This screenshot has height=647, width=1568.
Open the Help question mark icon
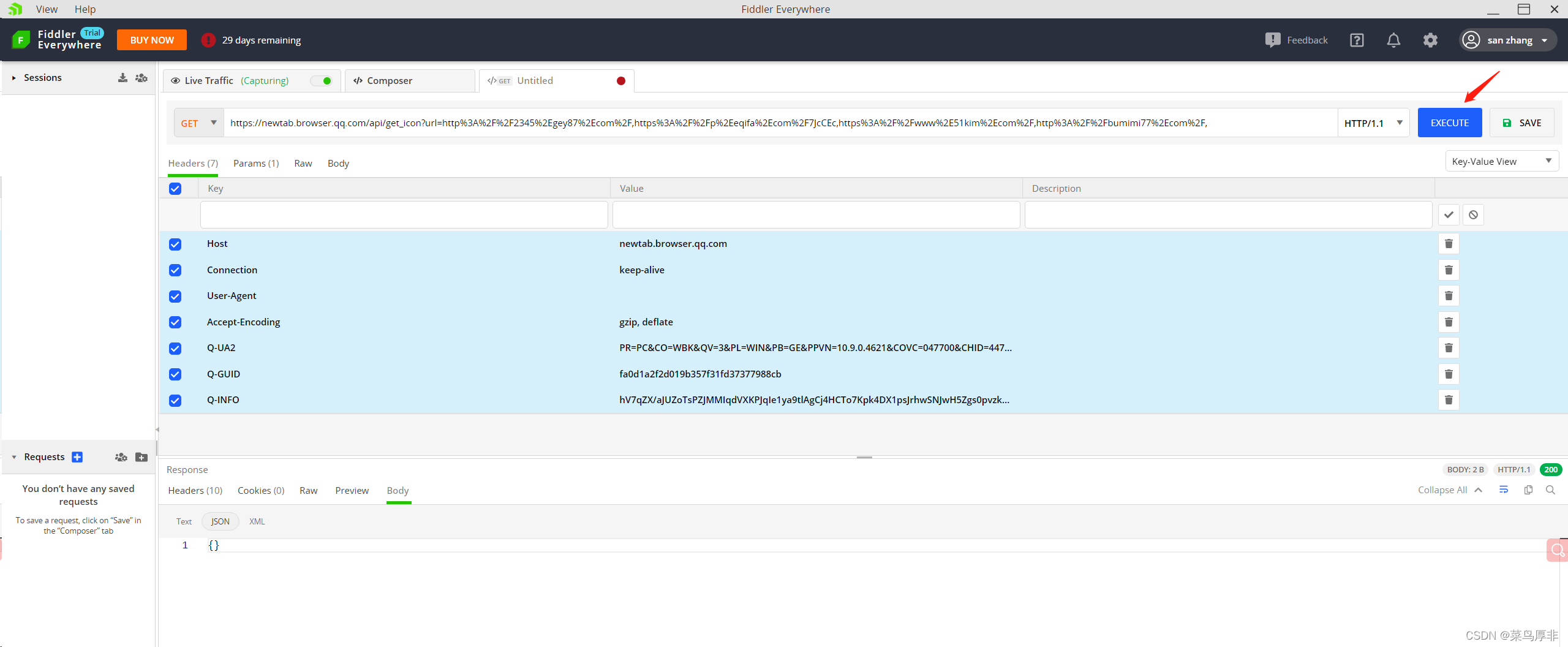point(1357,40)
